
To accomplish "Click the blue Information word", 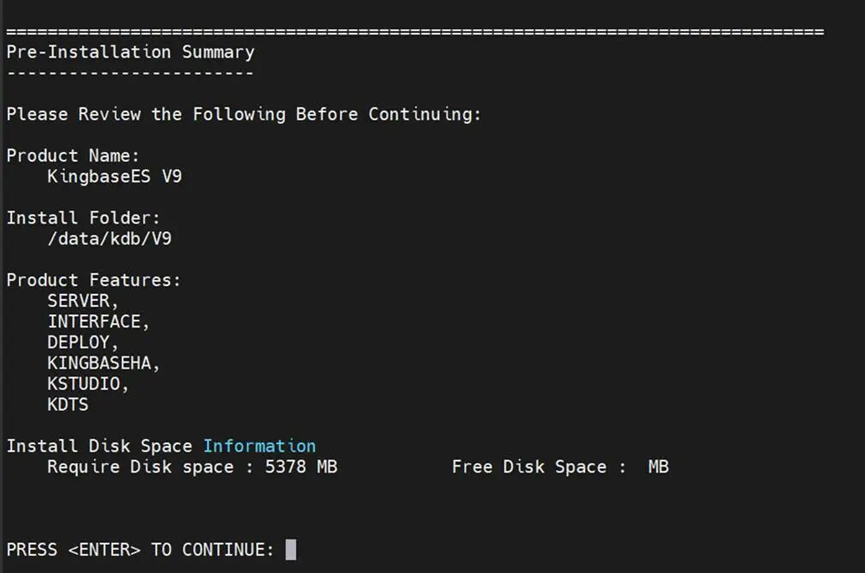I will tap(259, 446).
